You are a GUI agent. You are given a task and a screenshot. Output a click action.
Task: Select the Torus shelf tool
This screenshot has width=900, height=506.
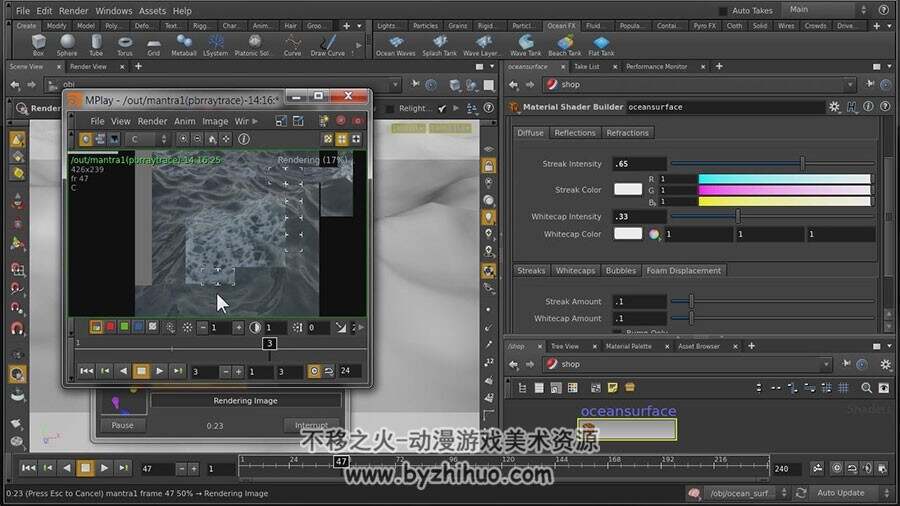125,45
